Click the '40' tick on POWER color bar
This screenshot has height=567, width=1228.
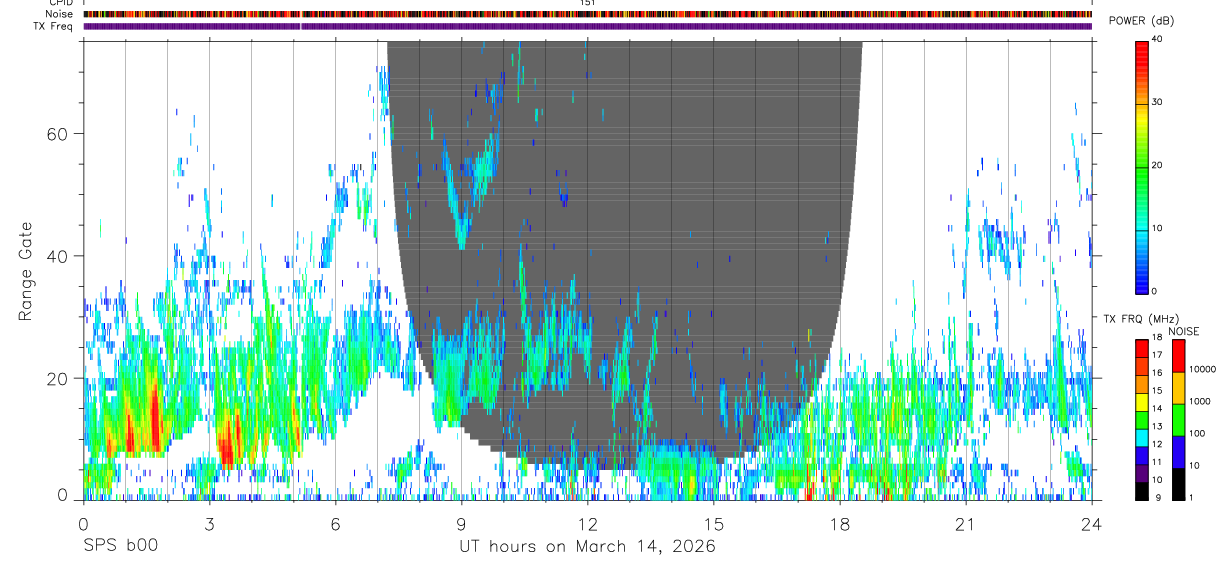1157,39
